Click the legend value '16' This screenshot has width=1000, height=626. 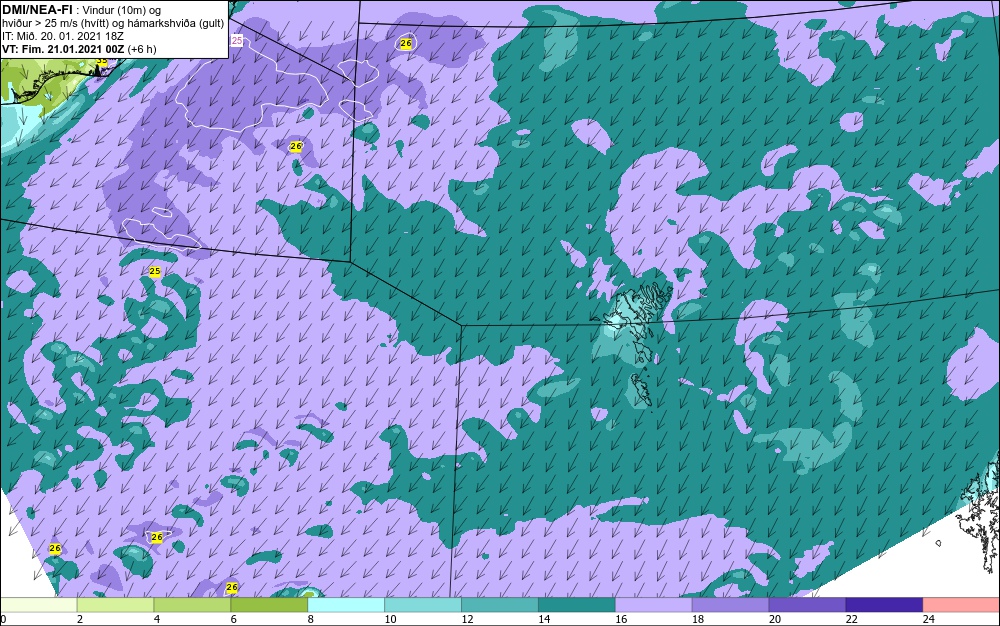(x=621, y=619)
